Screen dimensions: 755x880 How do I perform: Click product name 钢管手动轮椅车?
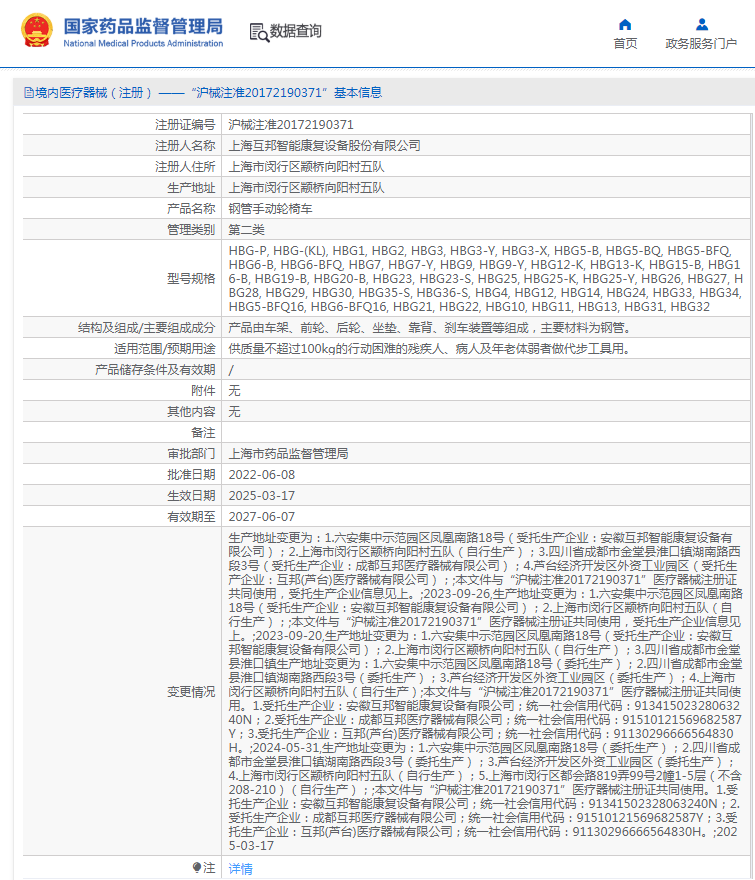[x=270, y=209]
